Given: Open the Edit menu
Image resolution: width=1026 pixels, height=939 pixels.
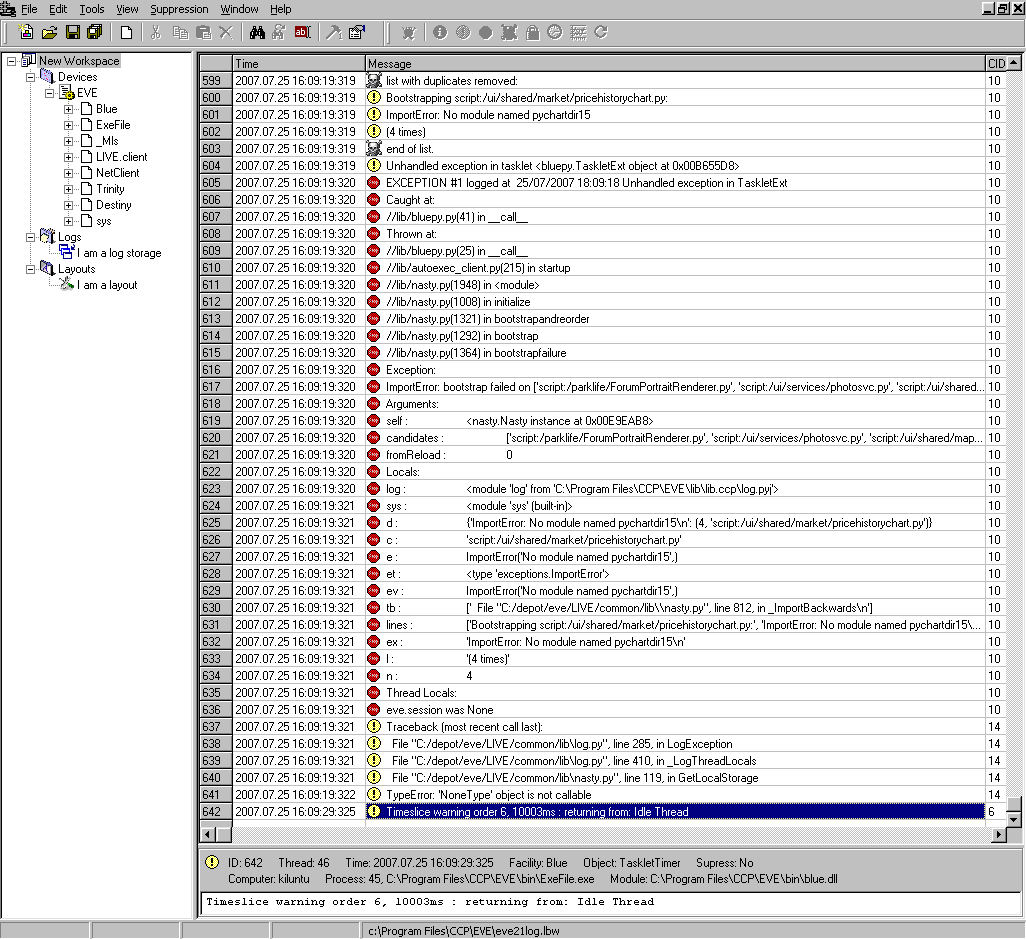Looking at the screenshot, I should [x=58, y=9].
